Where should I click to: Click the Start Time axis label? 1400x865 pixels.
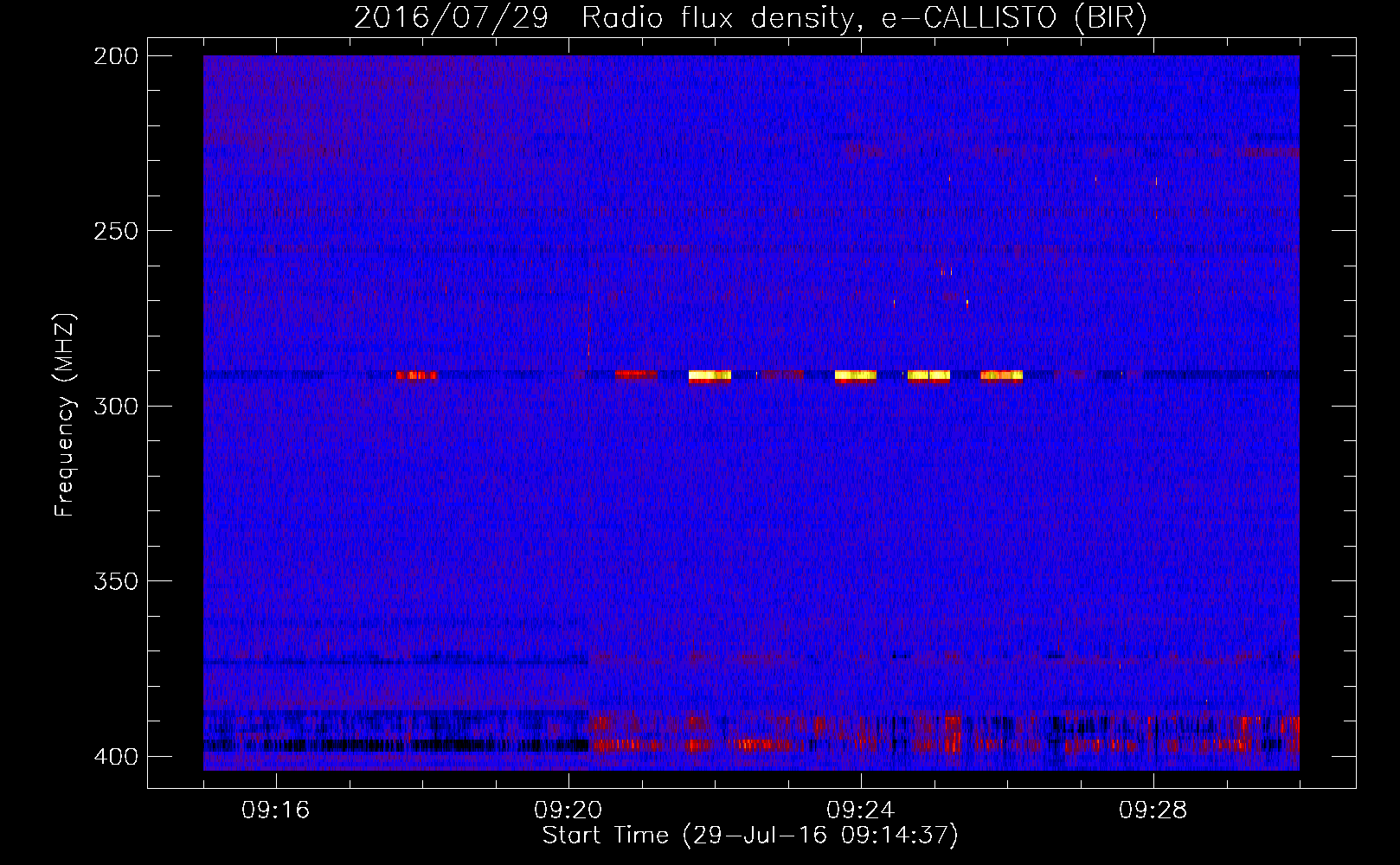tap(750, 836)
